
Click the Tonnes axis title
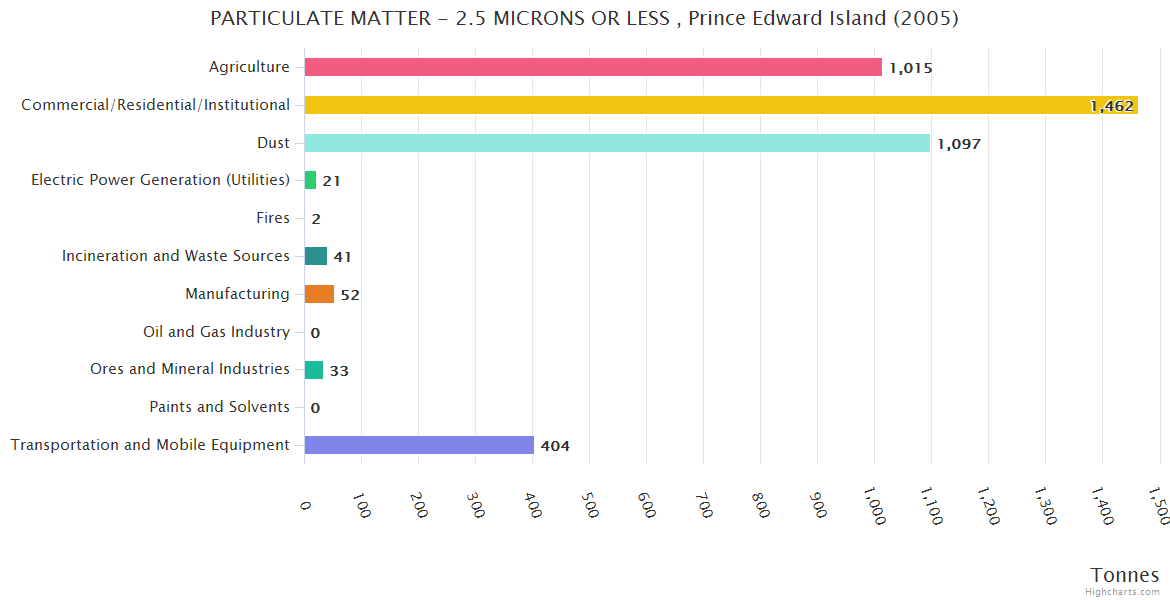(1124, 574)
